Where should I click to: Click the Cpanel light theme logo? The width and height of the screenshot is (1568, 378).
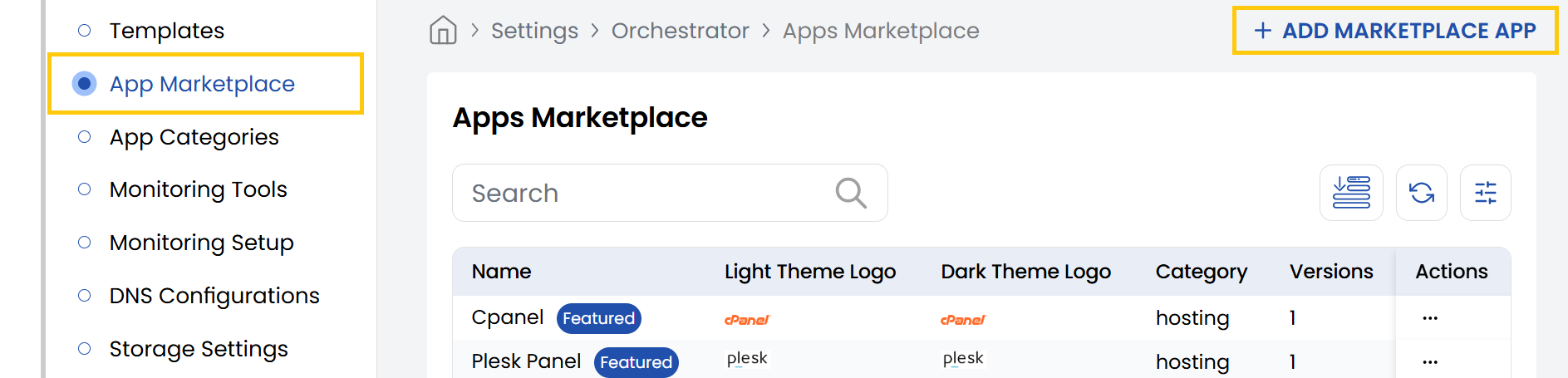(x=746, y=320)
